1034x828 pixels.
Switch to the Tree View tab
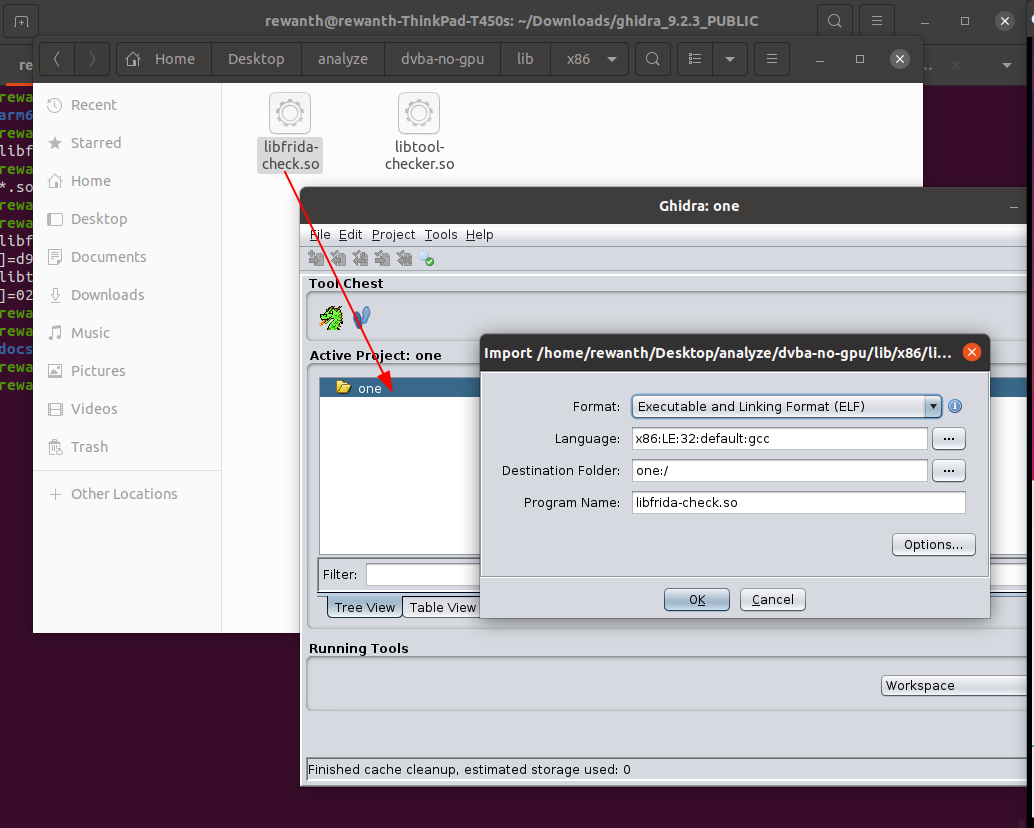click(x=365, y=607)
